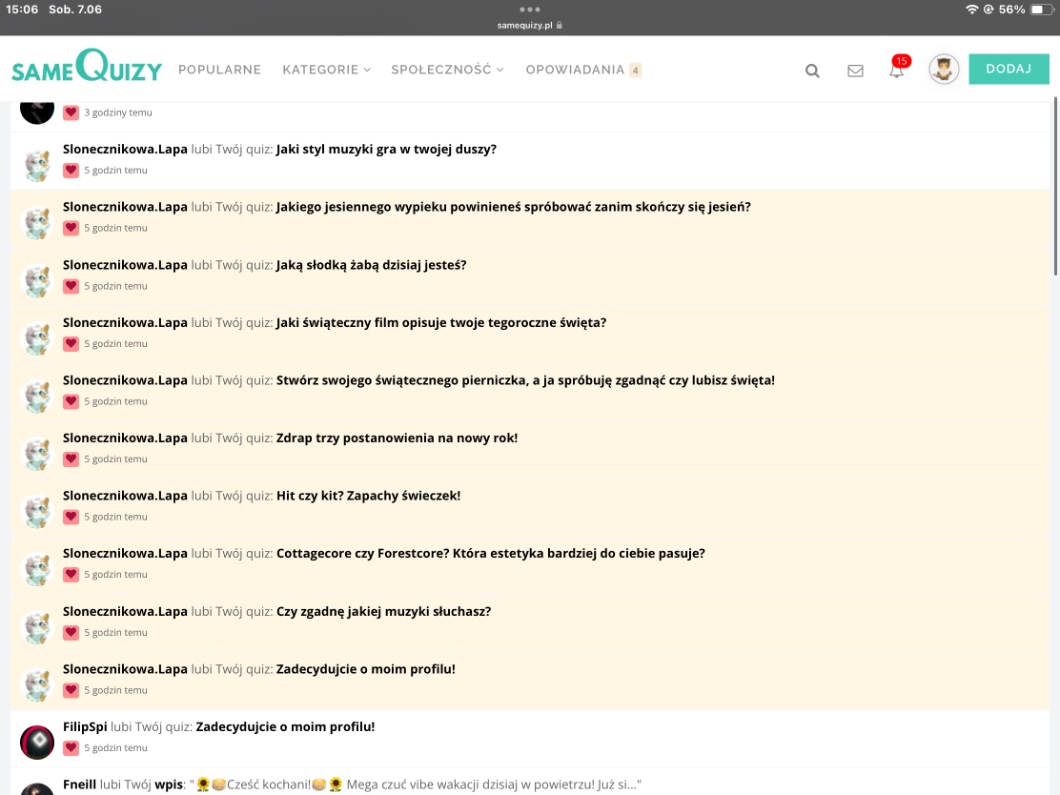The image size is (1060, 795).
Task: Click heart icon under 'Jaką słodką żabą' notification
Action: click(71, 286)
